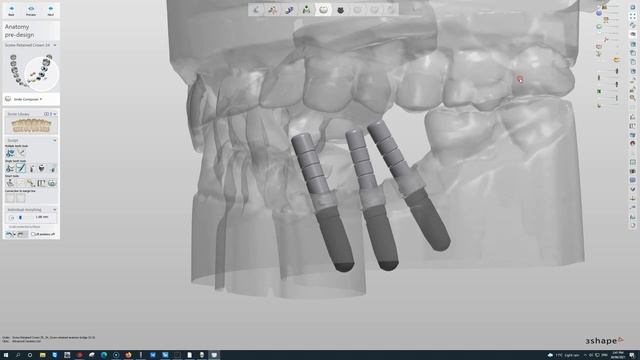Select the second Smart tools icon
The image size is (640, 360).
(x=21, y=183)
